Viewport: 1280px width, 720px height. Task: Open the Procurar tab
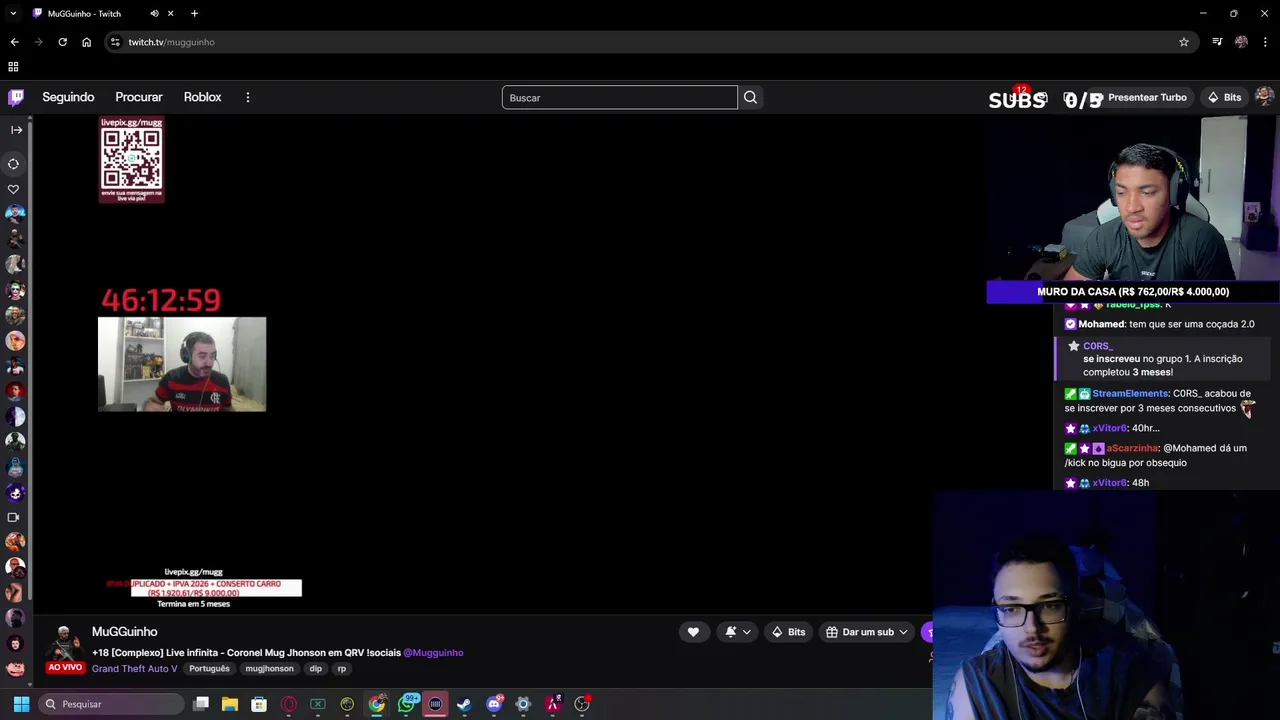pos(139,97)
